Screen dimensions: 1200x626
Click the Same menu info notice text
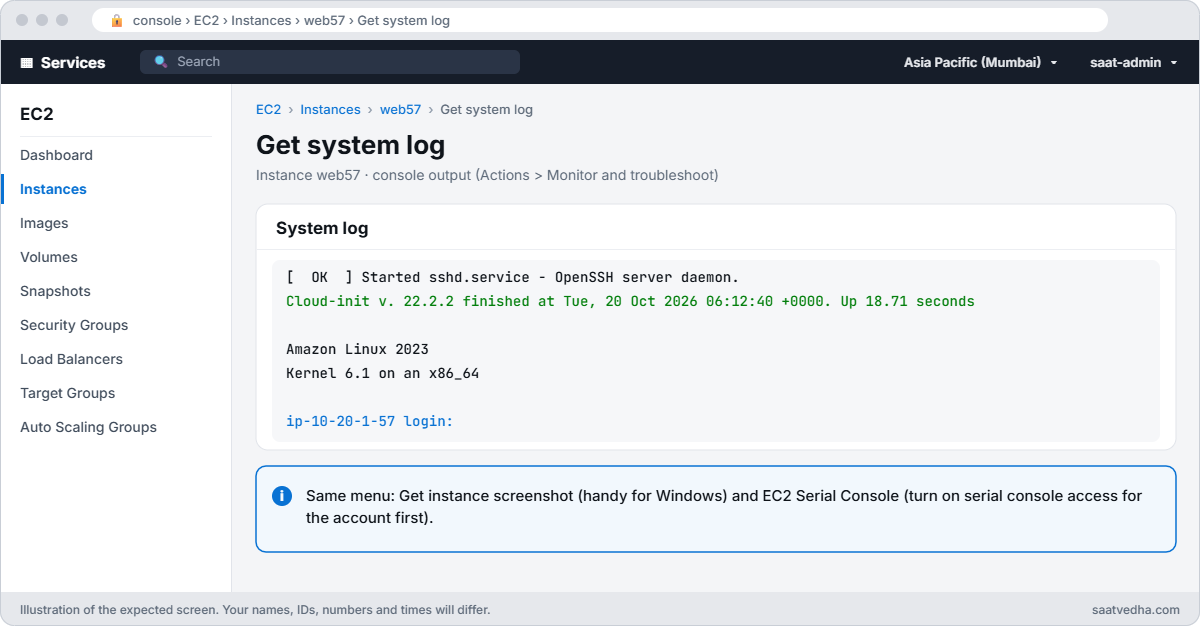coord(724,507)
